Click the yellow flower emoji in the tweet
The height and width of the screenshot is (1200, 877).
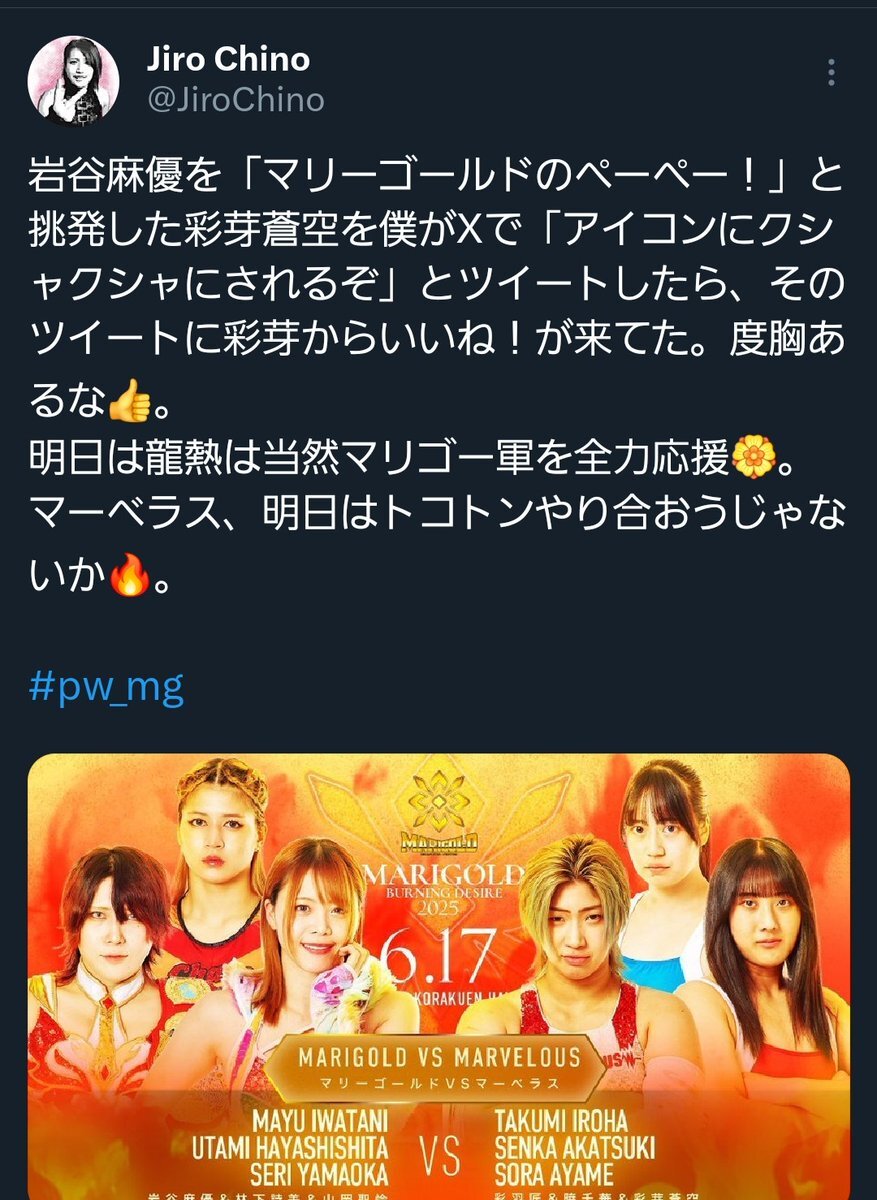[756, 460]
